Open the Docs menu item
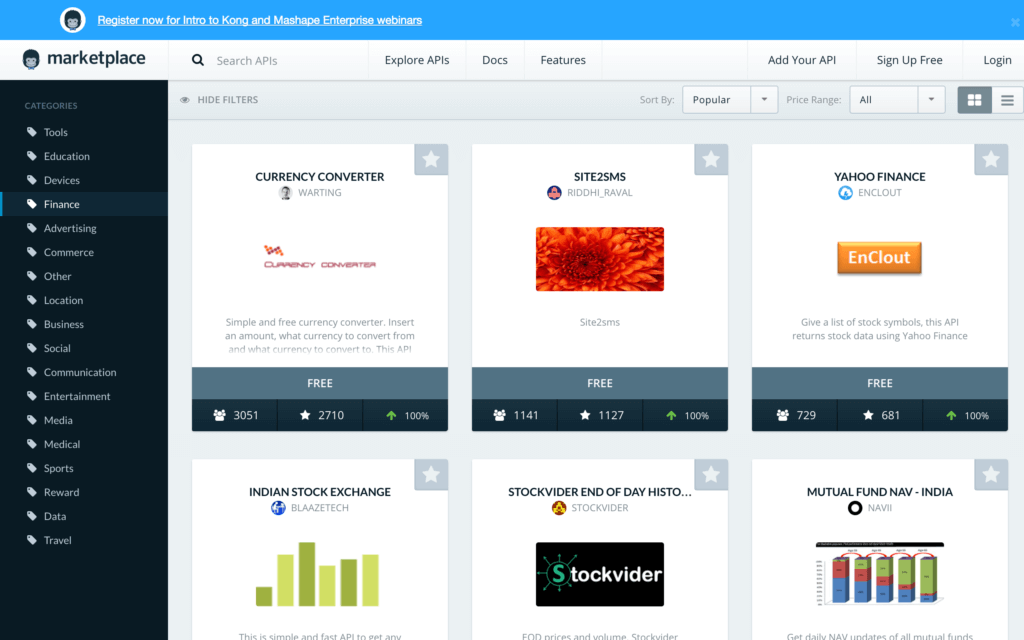This screenshot has height=640, width=1024. [494, 60]
